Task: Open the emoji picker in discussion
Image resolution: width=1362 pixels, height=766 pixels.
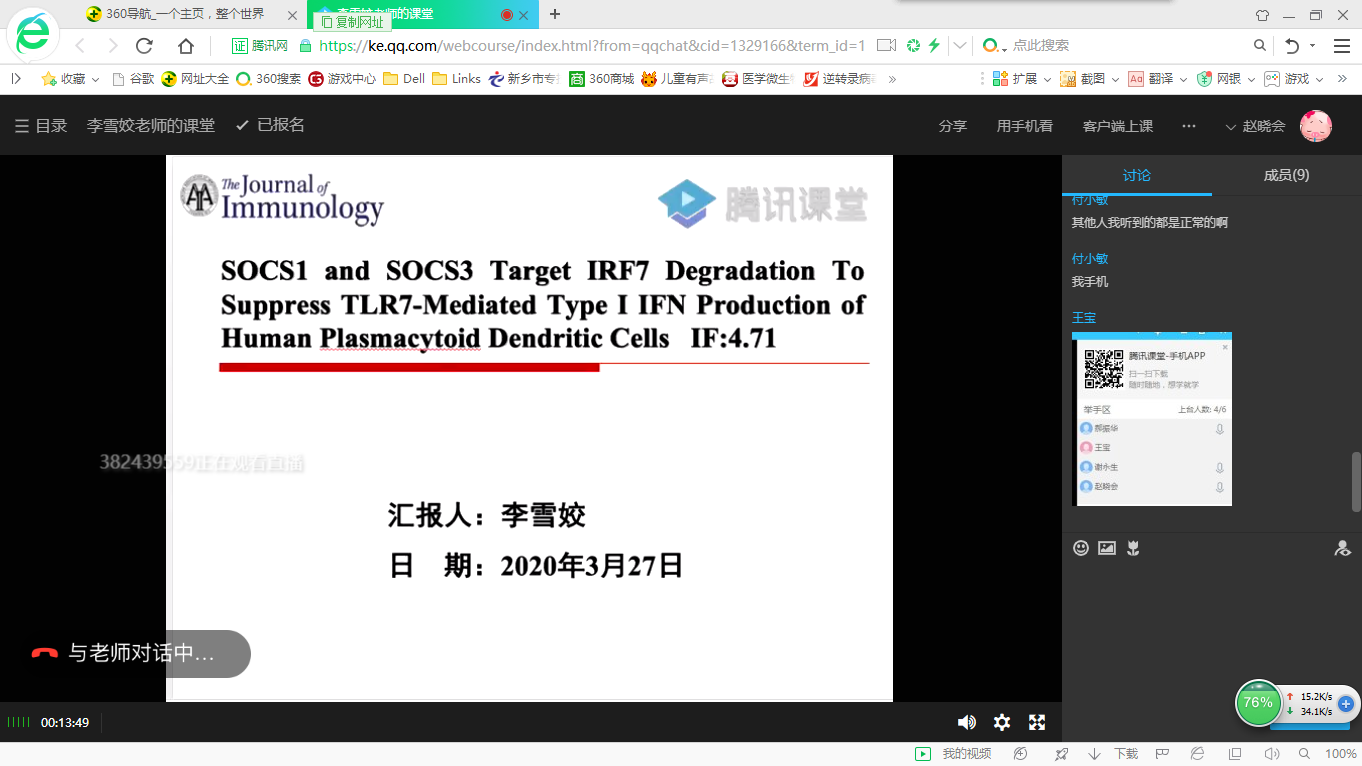Action: pyautogui.click(x=1081, y=548)
